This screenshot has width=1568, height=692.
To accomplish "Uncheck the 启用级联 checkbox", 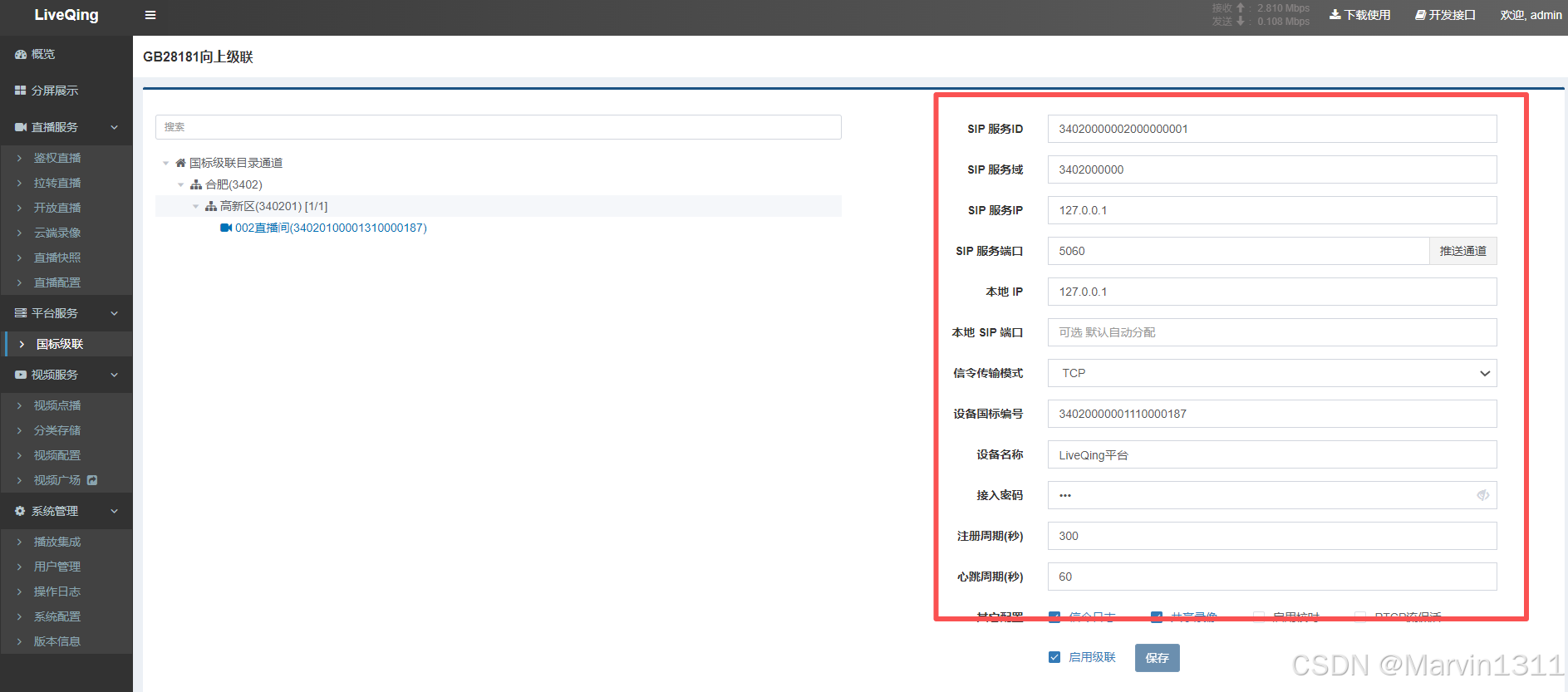I will point(1054,657).
